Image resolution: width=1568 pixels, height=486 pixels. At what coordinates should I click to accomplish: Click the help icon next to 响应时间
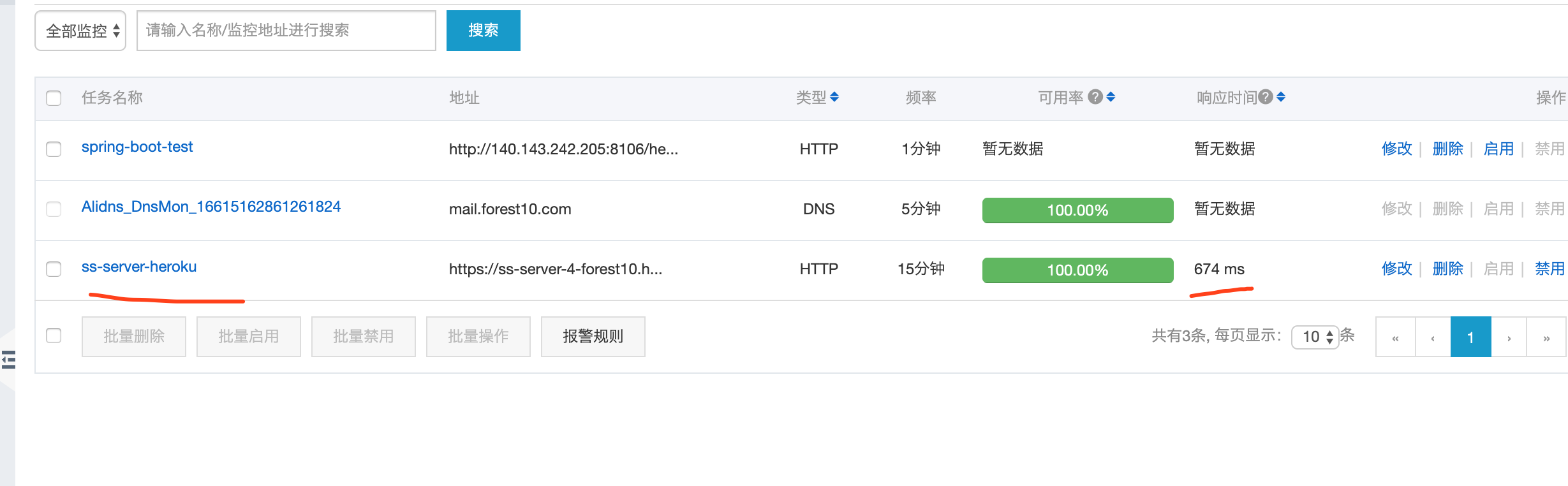[1266, 97]
